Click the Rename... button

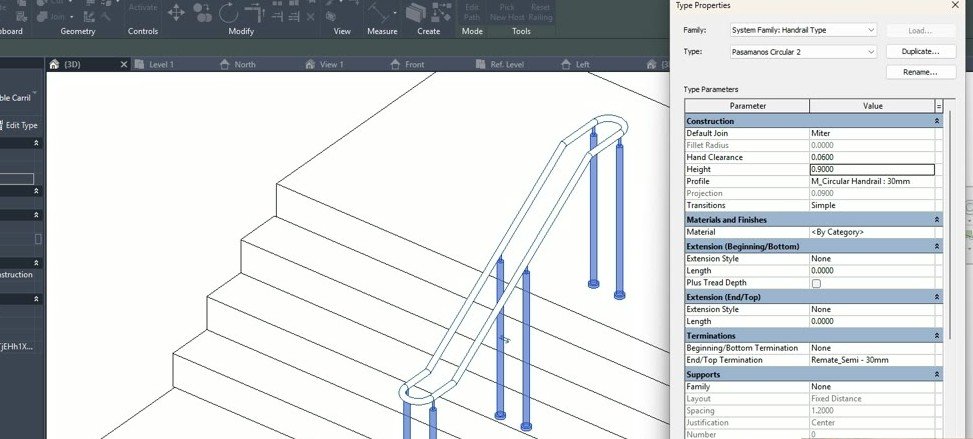point(921,72)
